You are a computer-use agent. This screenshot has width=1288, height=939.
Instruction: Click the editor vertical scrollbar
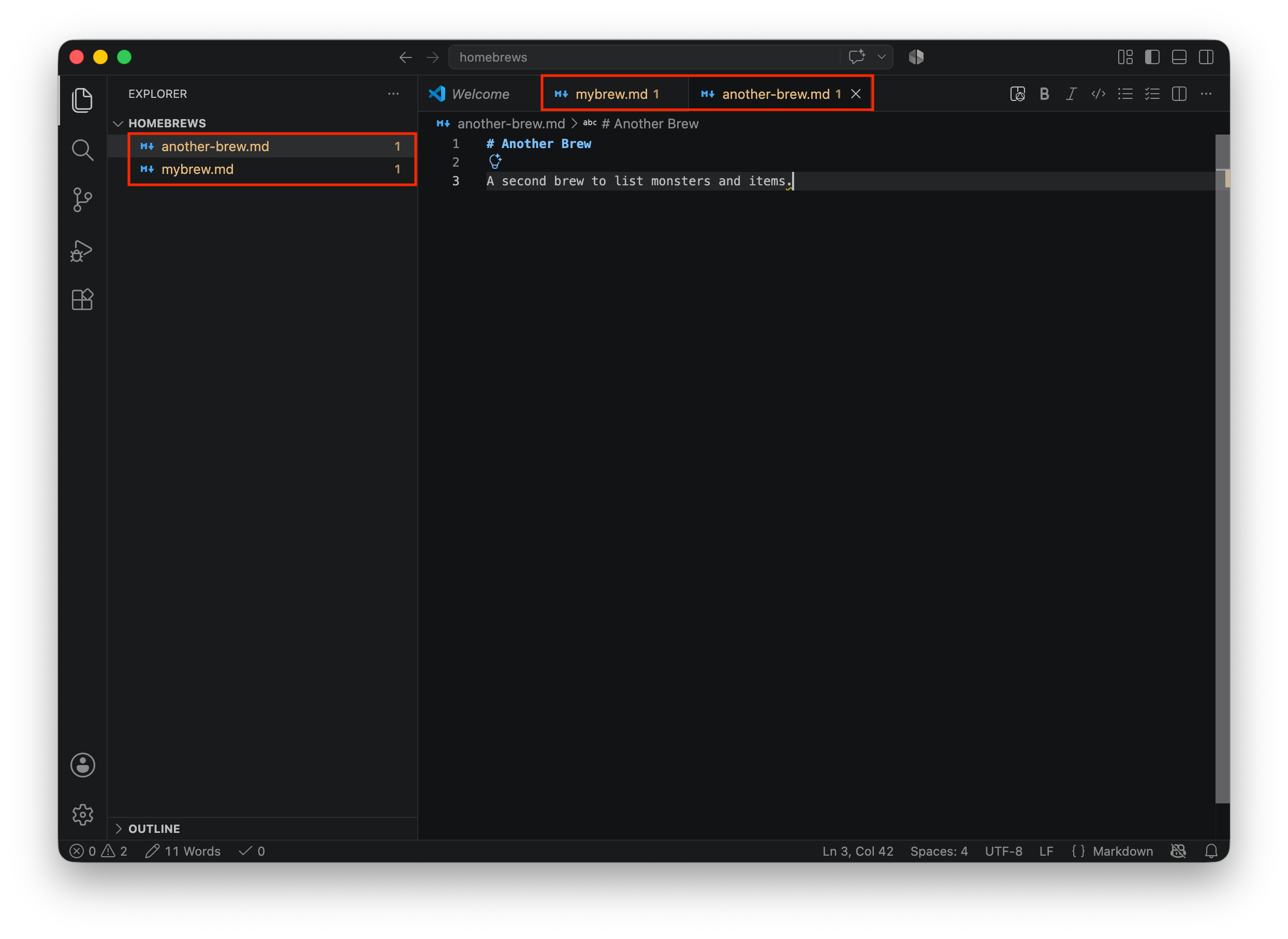[x=1222, y=468]
